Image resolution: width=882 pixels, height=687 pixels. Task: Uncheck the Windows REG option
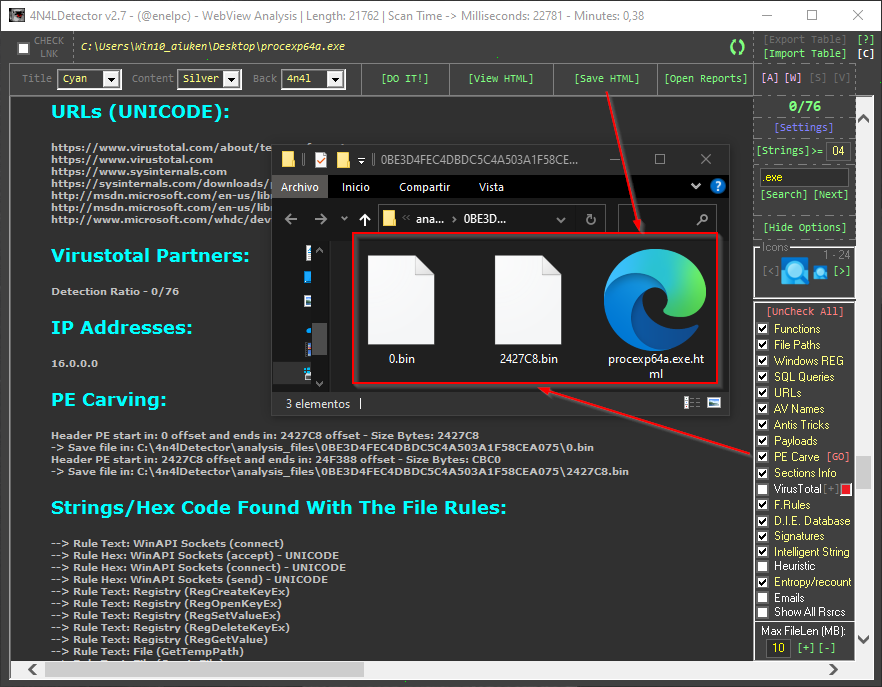click(x=763, y=361)
